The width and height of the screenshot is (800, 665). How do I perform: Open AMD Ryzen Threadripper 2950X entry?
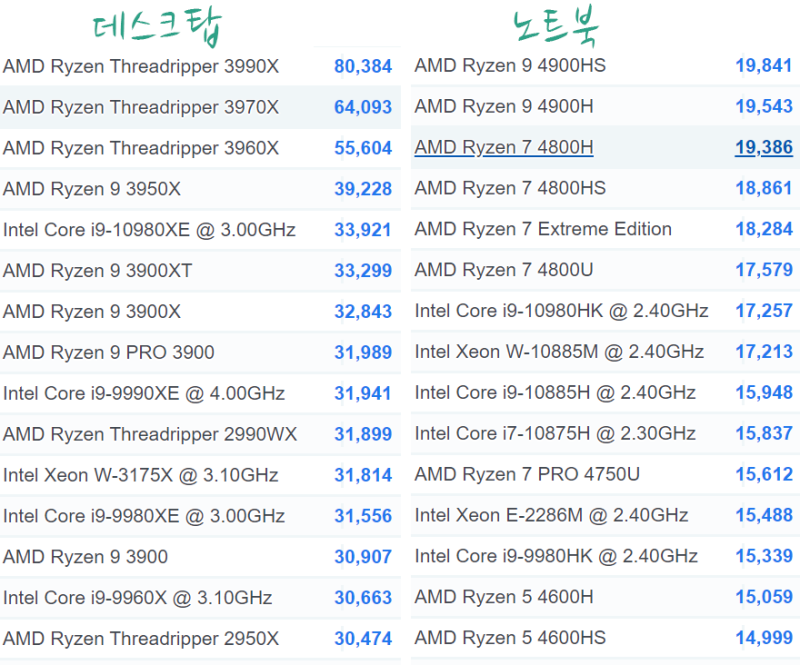coord(141,638)
